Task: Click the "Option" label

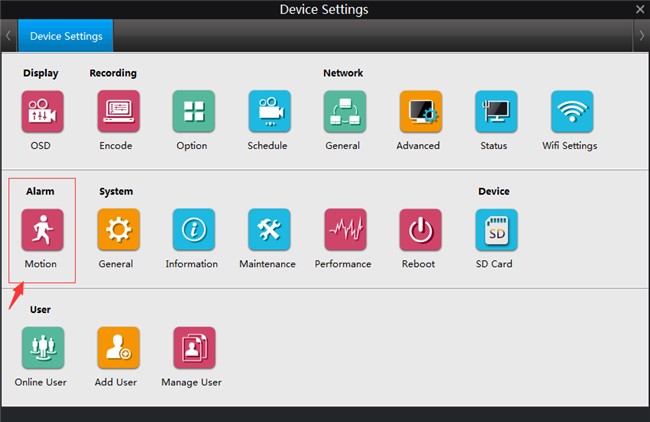Action: (192, 146)
